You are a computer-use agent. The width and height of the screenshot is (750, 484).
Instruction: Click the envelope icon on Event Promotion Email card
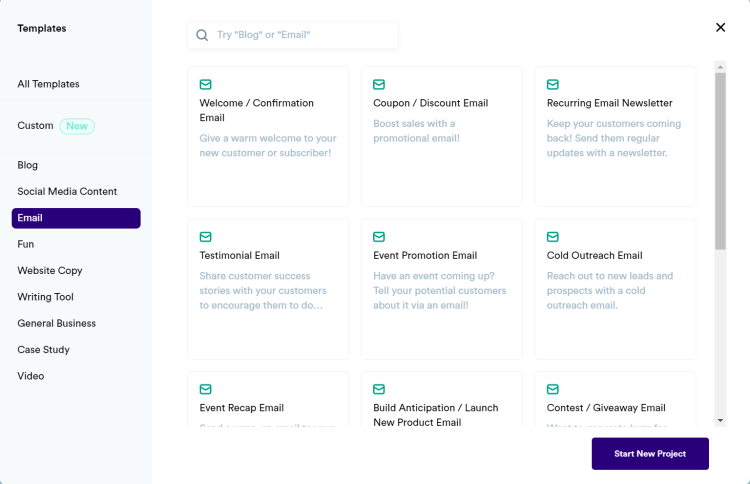tap(379, 237)
